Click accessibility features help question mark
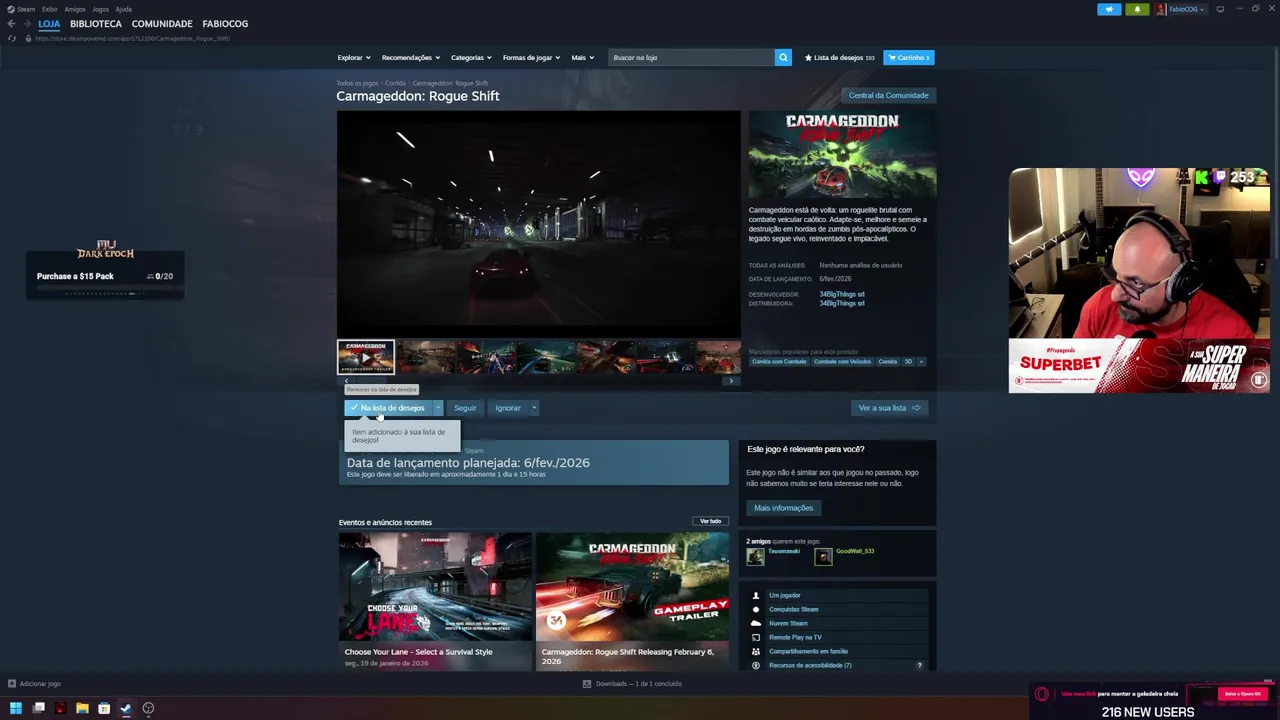This screenshot has width=1280, height=720. tap(920, 665)
